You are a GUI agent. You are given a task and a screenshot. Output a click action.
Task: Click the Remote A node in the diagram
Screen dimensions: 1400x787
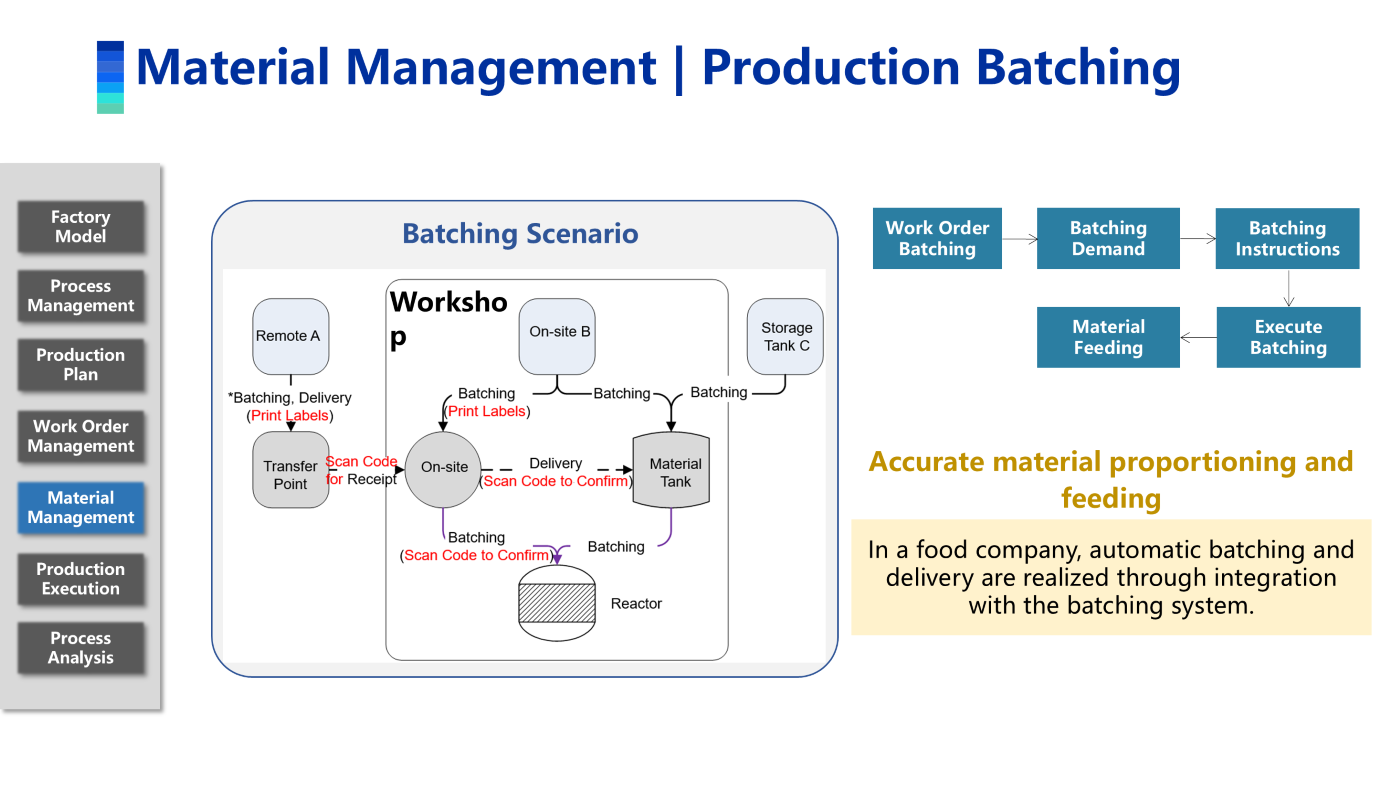(x=290, y=336)
